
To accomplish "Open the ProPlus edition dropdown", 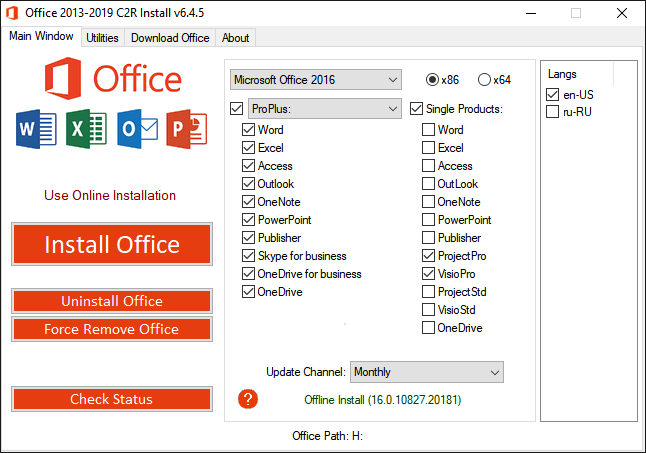I will pyautogui.click(x=325, y=109).
